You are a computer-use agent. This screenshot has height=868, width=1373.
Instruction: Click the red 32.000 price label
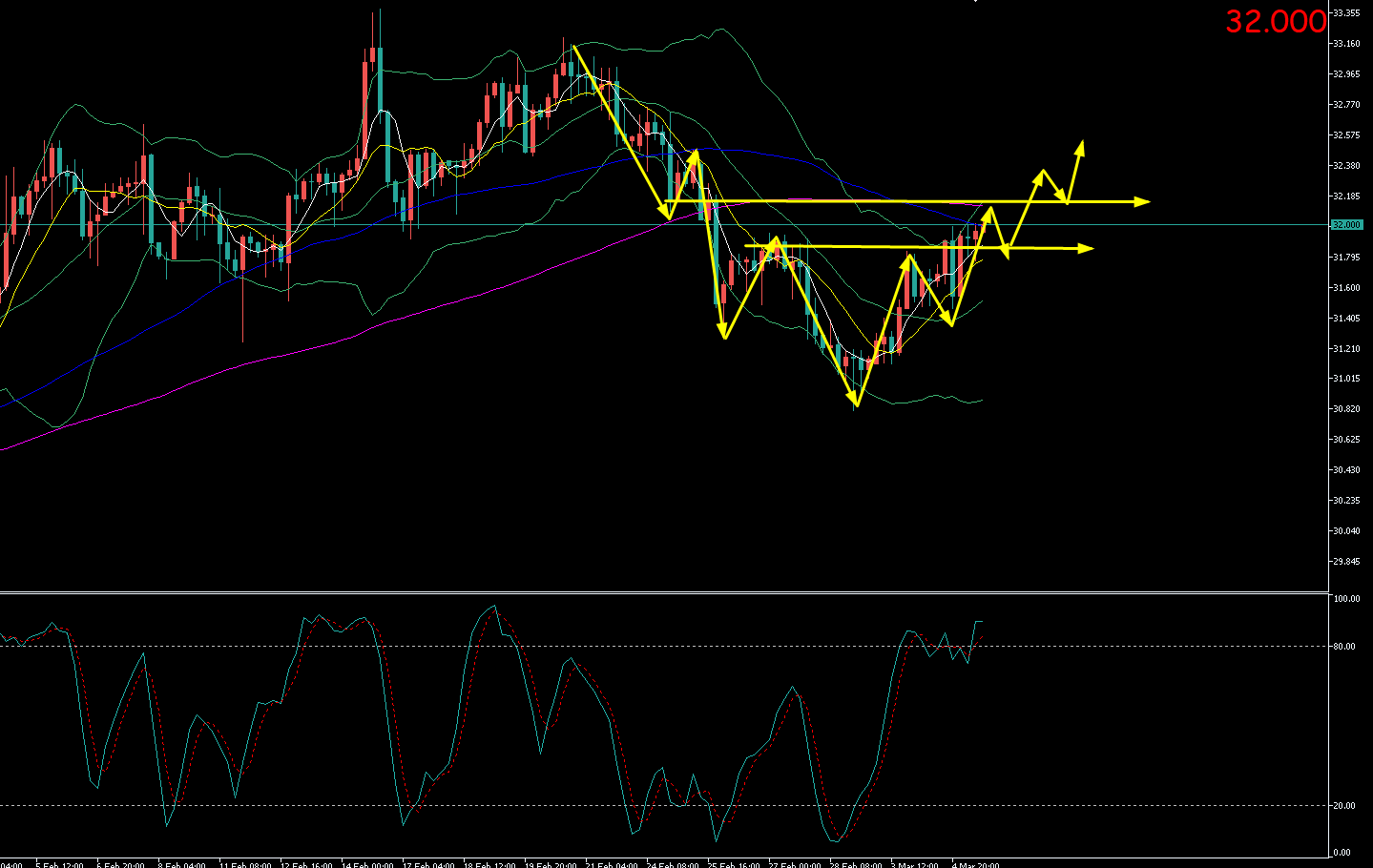coord(1275,22)
